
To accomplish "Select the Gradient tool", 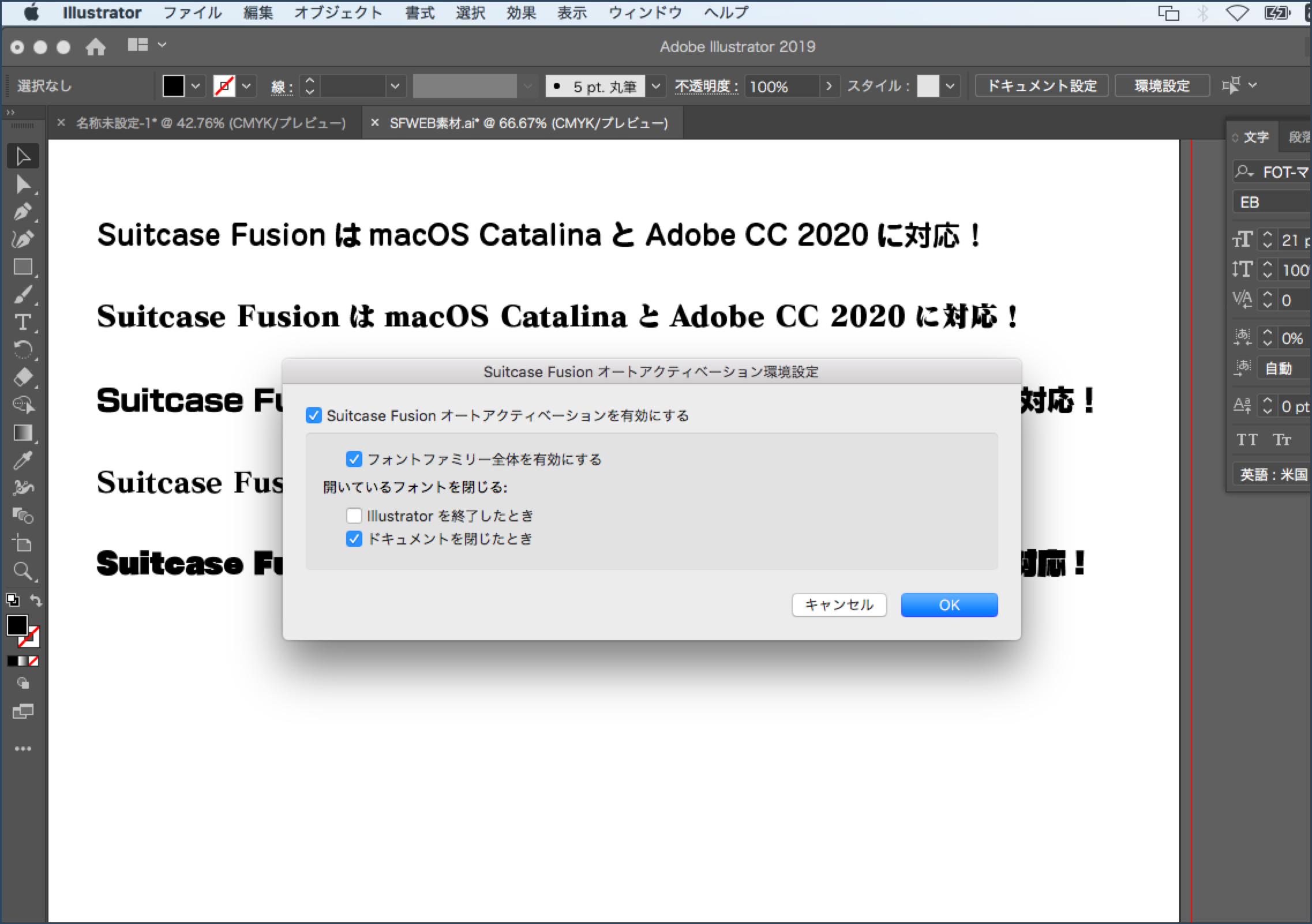I will tap(23, 433).
